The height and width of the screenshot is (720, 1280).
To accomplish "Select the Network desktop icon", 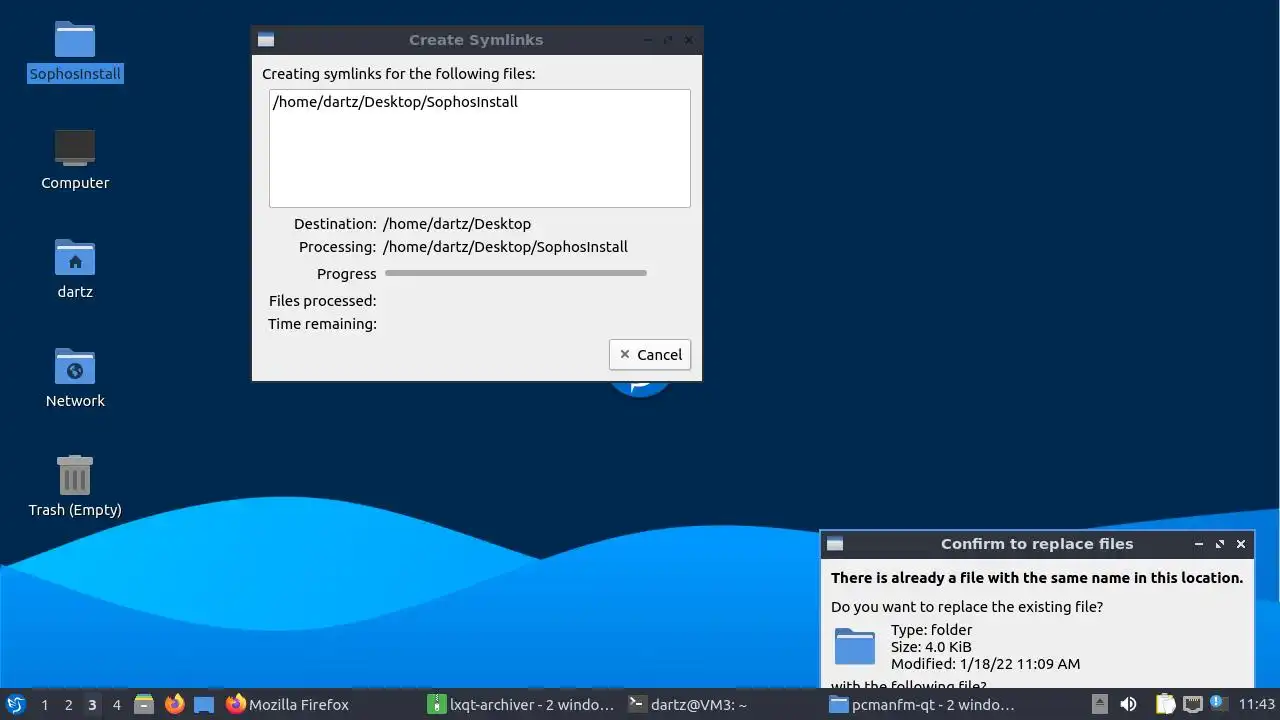I will [75, 378].
